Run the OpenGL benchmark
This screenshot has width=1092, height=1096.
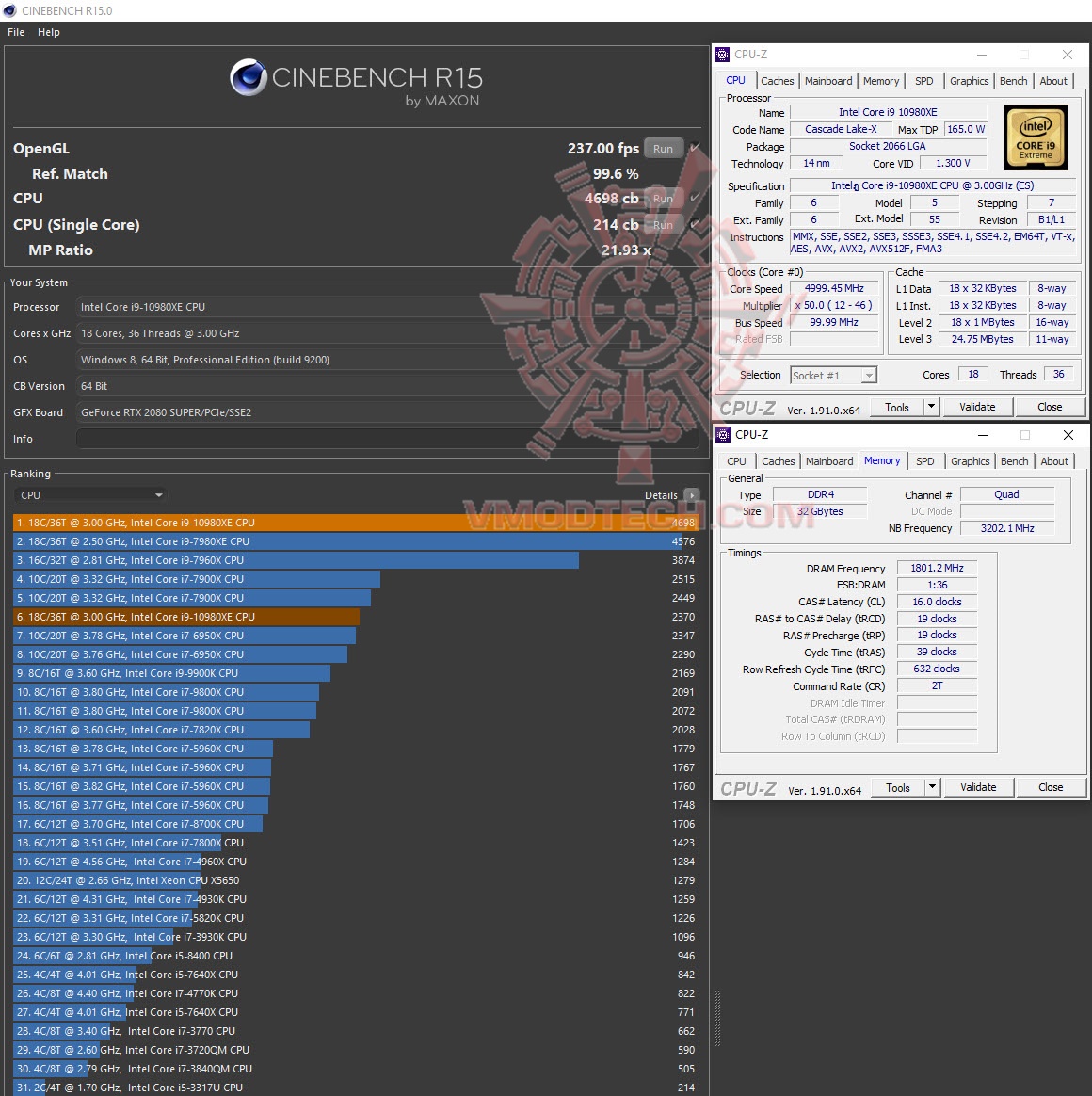tap(663, 148)
